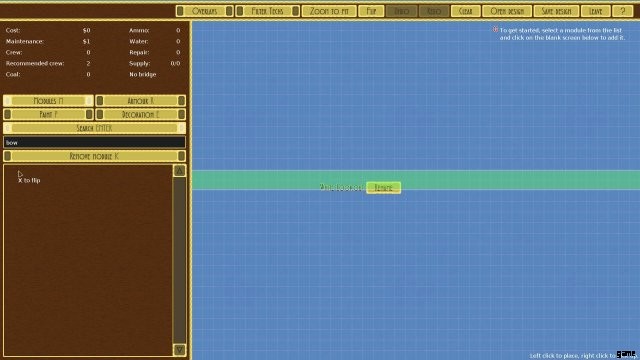Viewport: 640px width, 360px height.
Task: Switch to the Modules tab
Action: pos(48,100)
